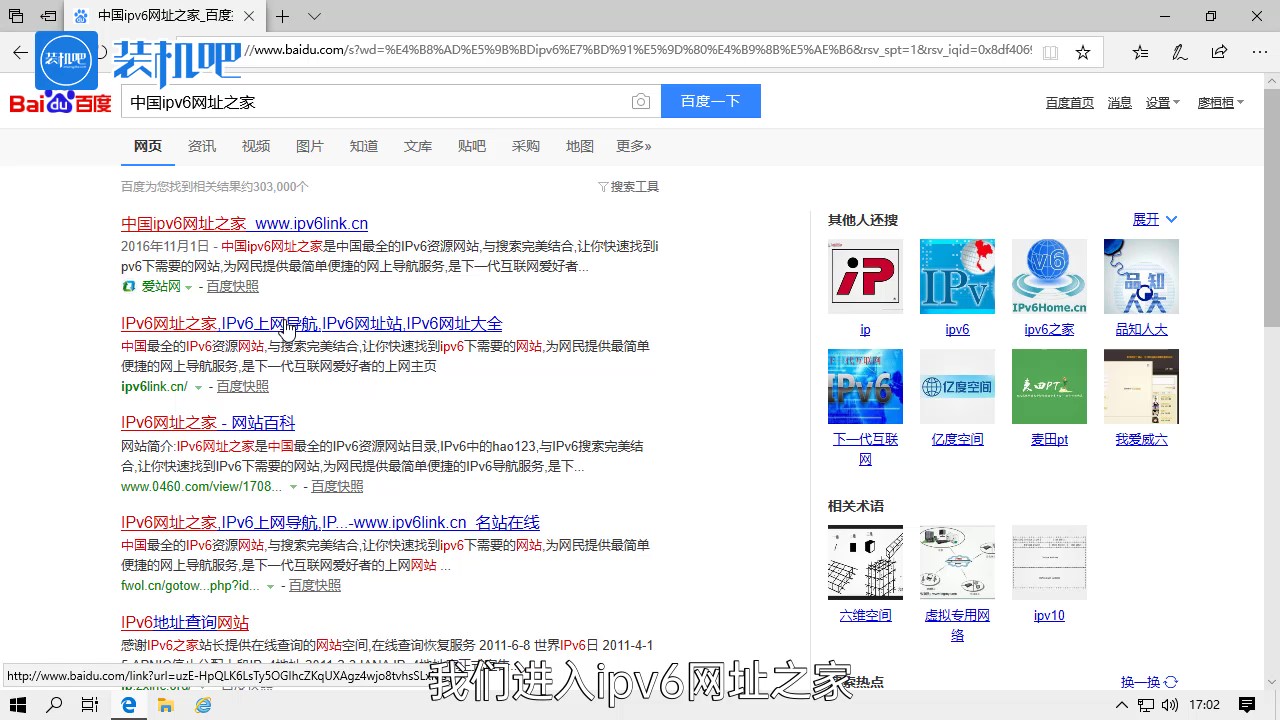This screenshot has width=1280, height=720.
Task: Click the Baidu logo
Action: point(58,101)
